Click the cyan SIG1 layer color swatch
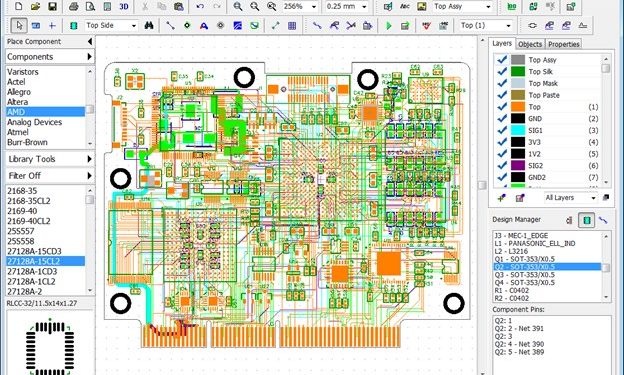Screen dimensions: 624x375 click(x=518, y=130)
